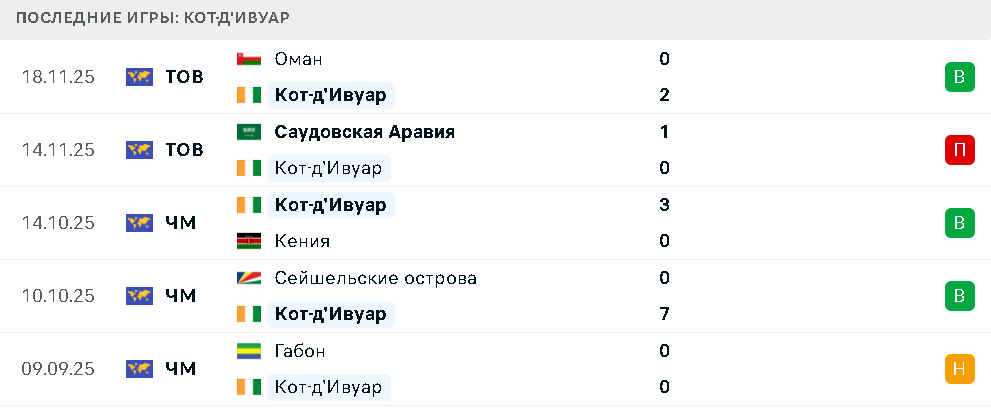Viewport: 991px width, 410px height.
Task: Click the Gabon flag icon
Action: click(249, 351)
